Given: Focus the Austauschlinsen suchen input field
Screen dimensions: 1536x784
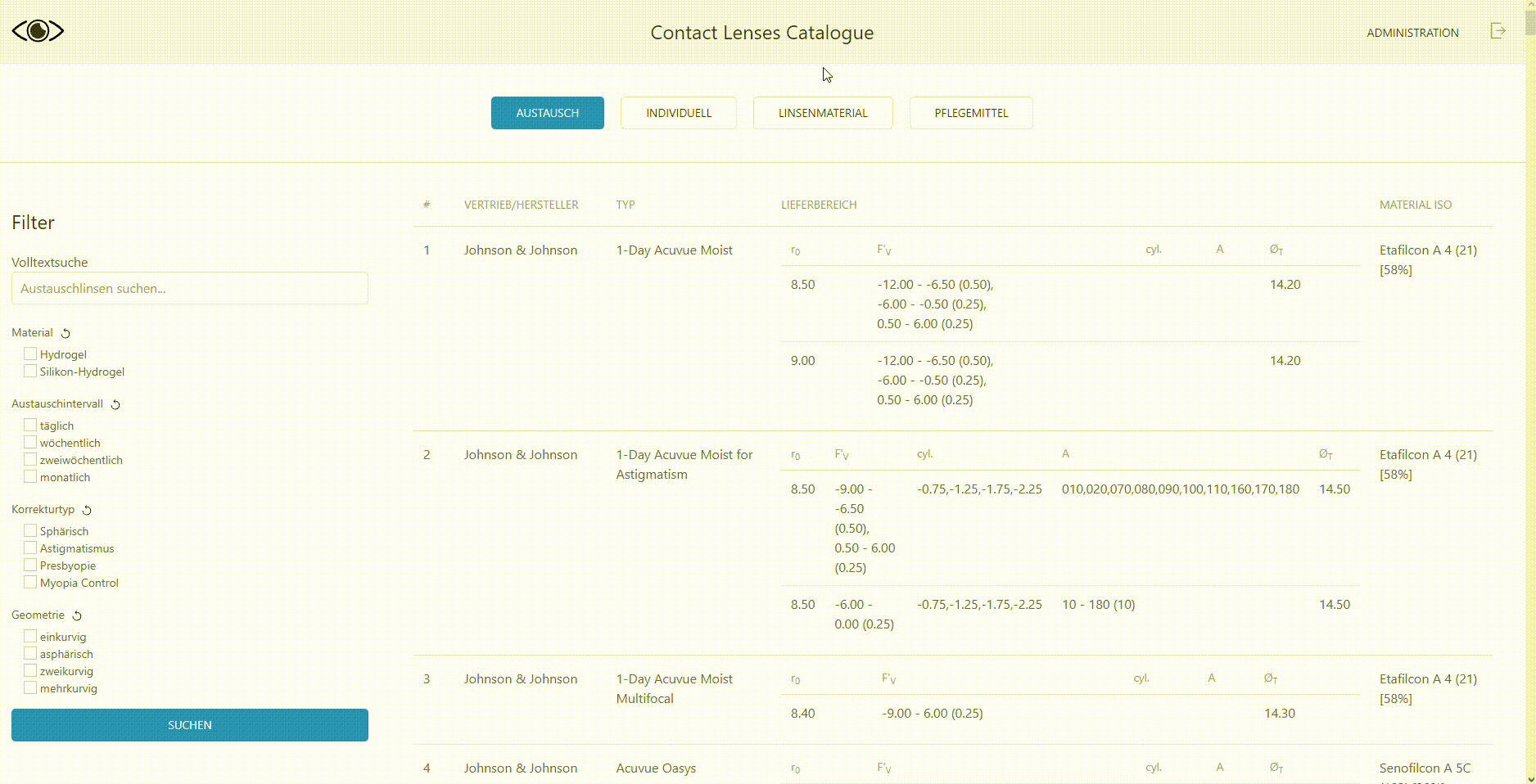Looking at the screenshot, I should [x=190, y=288].
